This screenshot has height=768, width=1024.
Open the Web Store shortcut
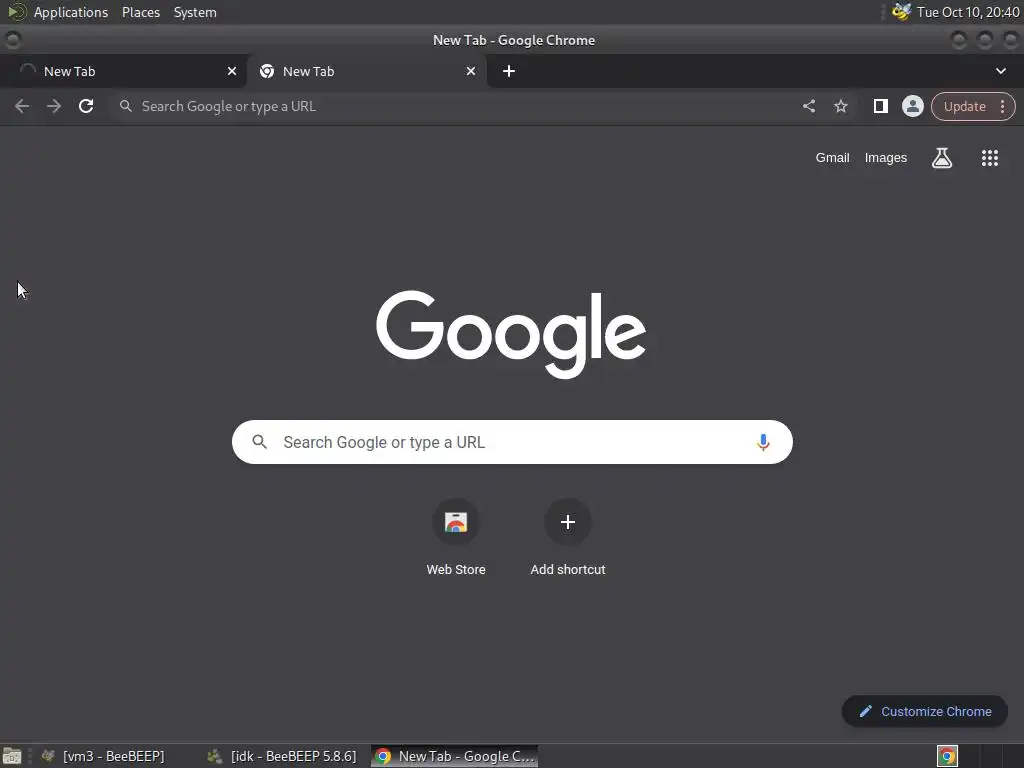click(456, 537)
